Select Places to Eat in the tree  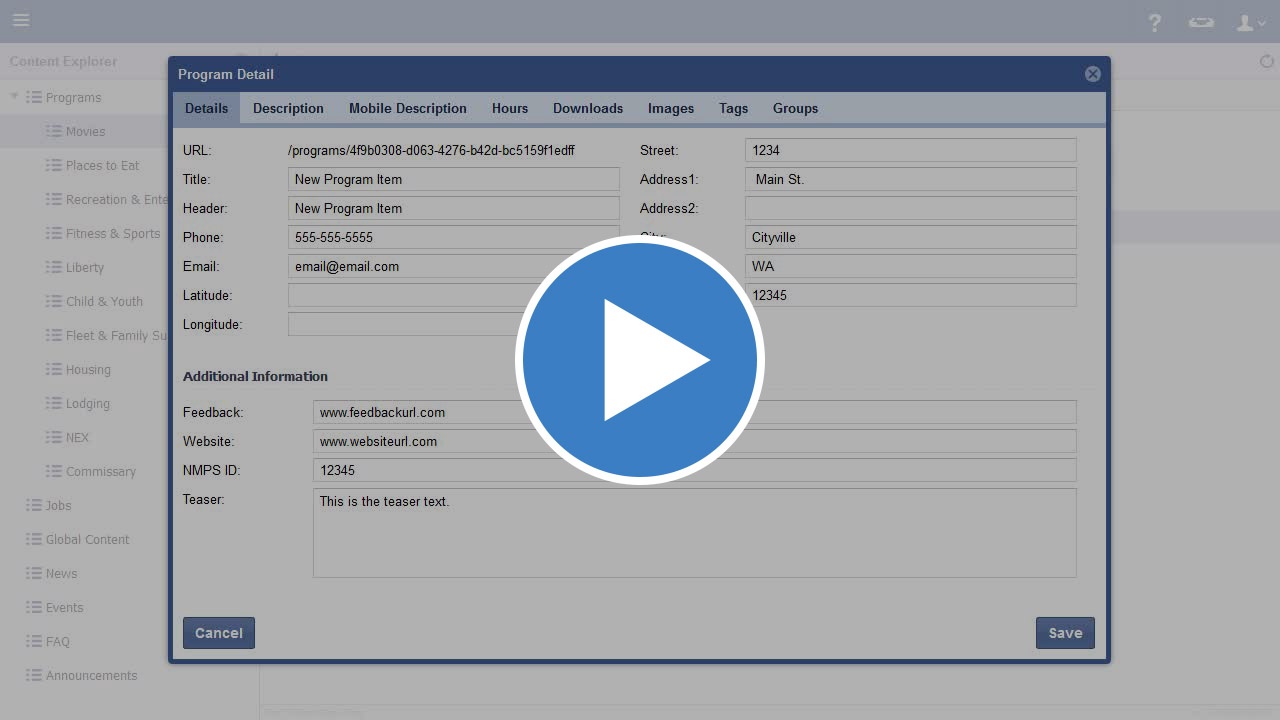coord(102,166)
